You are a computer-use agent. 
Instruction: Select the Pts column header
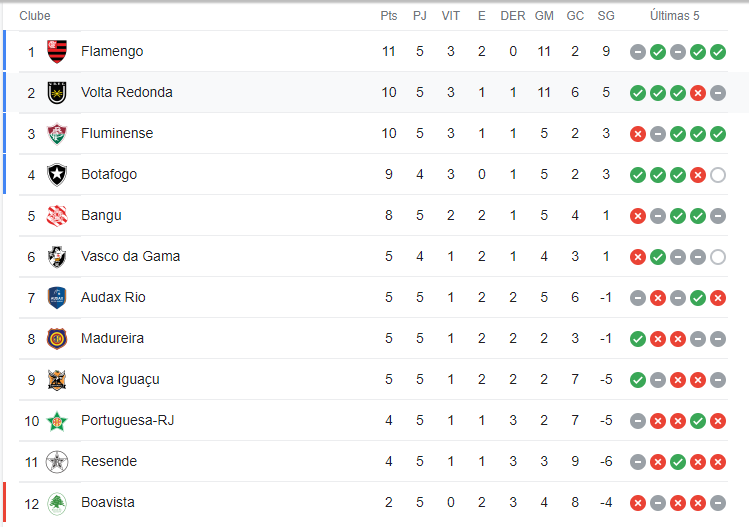(x=389, y=16)
